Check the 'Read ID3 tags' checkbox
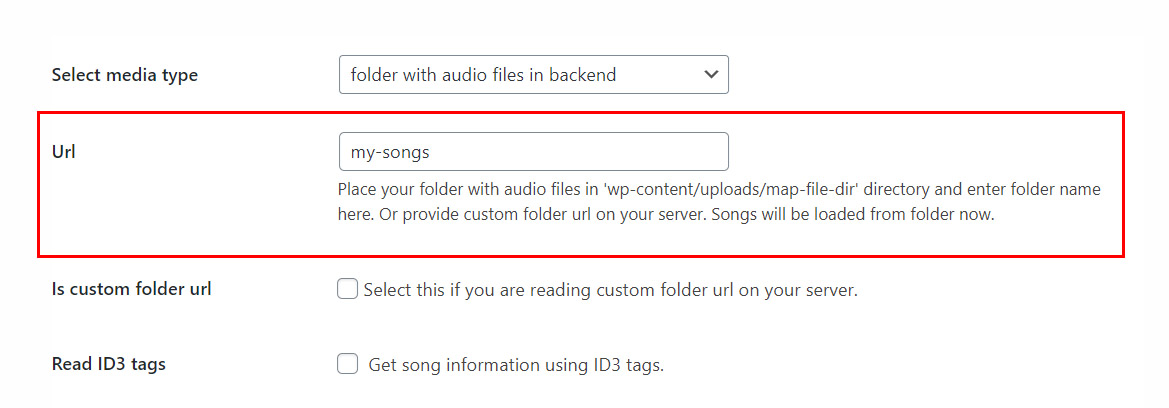The width and height of the screenshot is (1169, 408). pos(348,364)
